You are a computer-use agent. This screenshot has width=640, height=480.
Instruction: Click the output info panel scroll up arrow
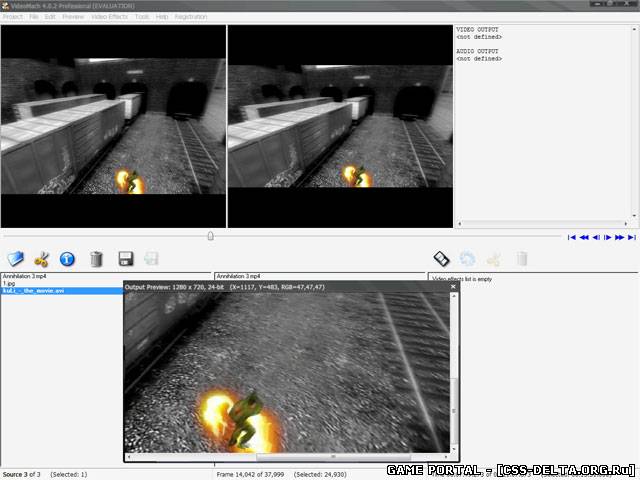pyautogui.click(x=634, y=29)
